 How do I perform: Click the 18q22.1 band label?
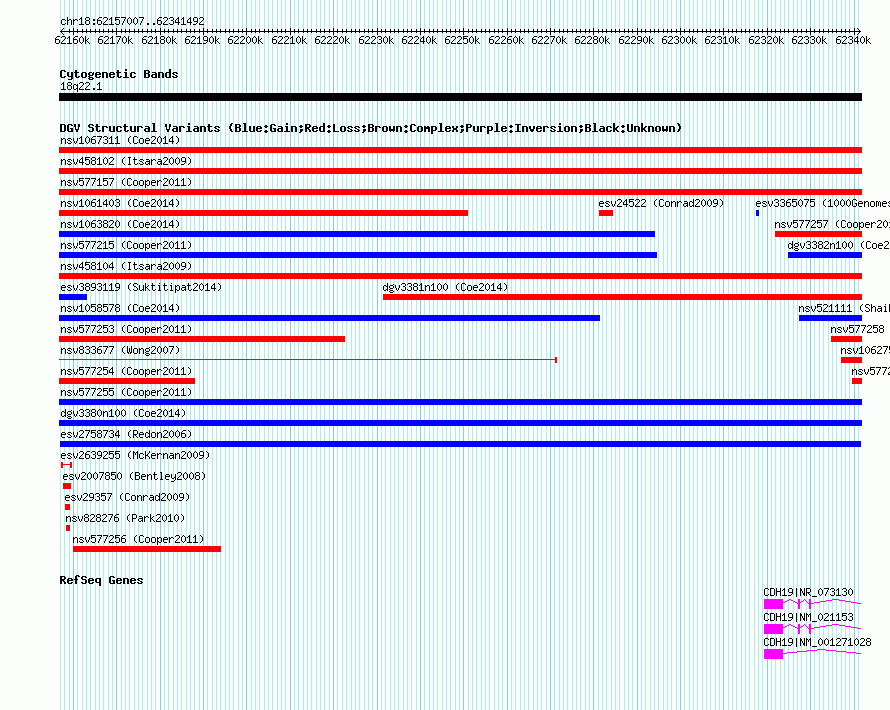(81, 86)
